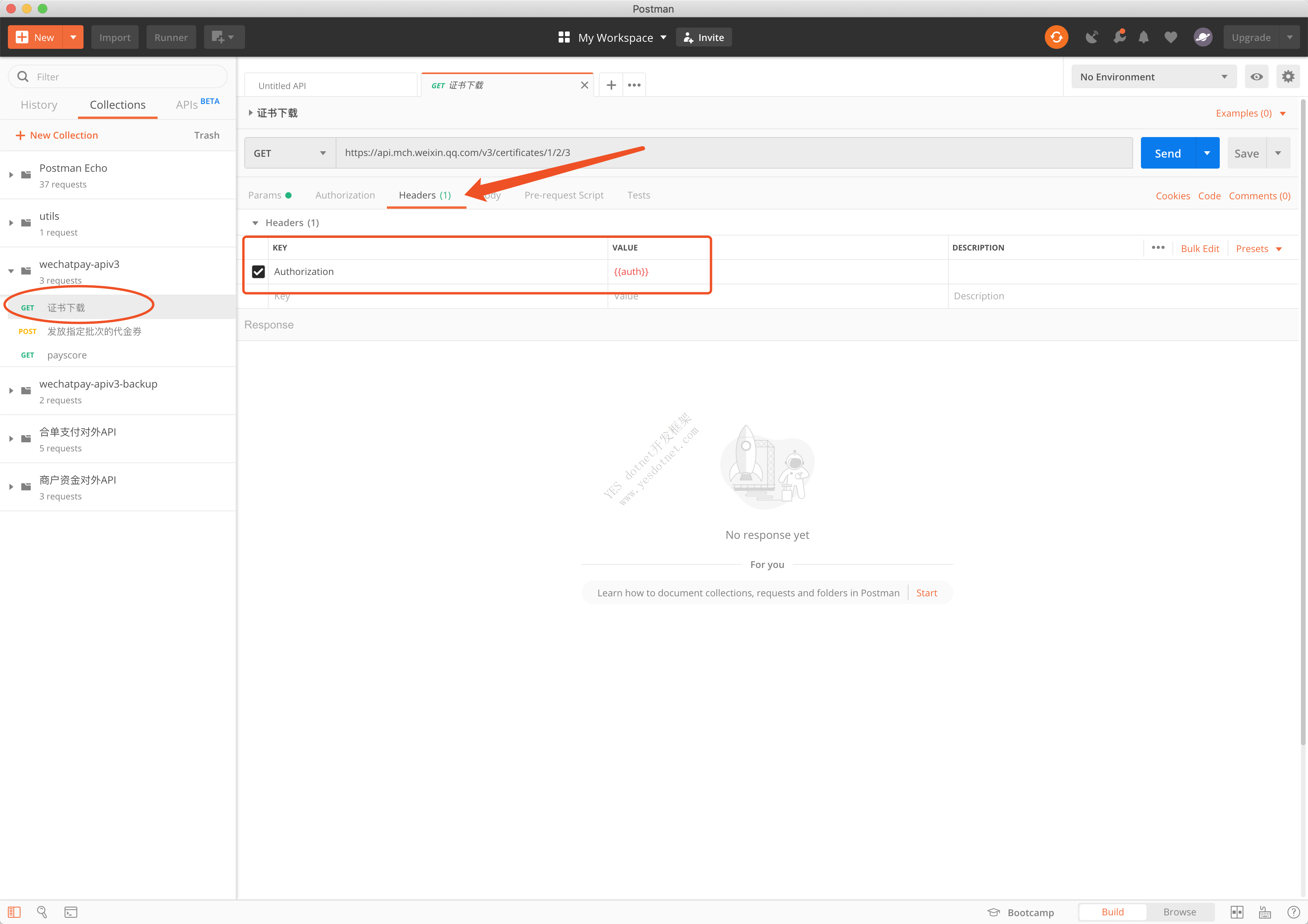The height and width of the screenshot is (924, 1308).
Task: Open the Upgrade dropdown arrow
Action: tap(1289, 37)
